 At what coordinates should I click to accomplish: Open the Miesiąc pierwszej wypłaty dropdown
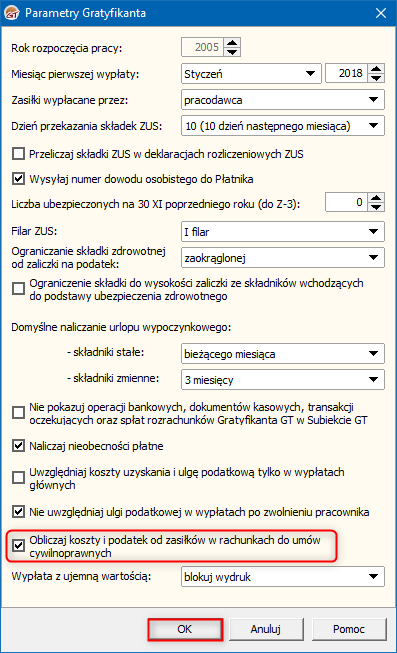tap(251, 74)
